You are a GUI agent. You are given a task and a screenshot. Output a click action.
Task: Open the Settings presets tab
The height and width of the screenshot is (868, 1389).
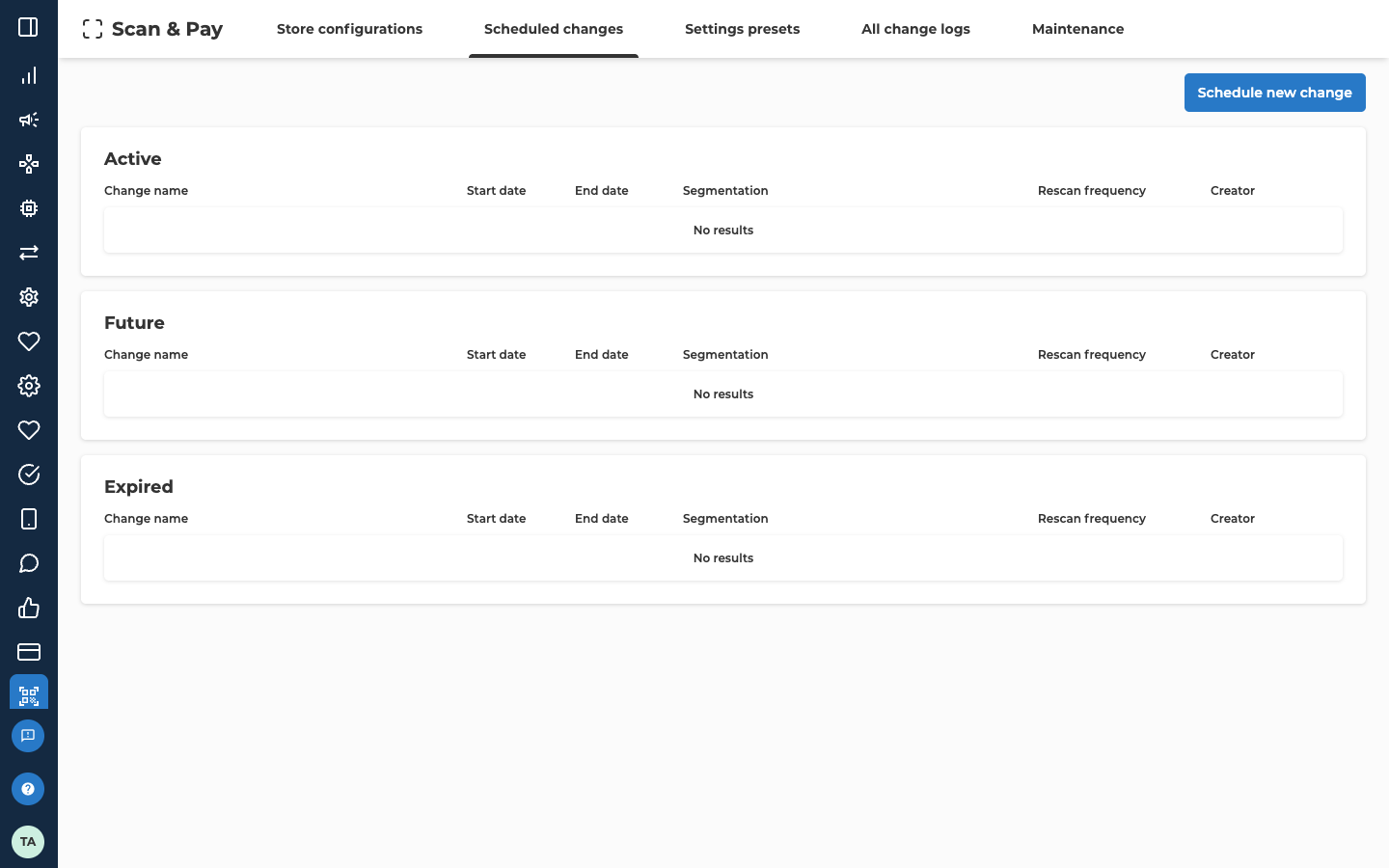(742, 29)
